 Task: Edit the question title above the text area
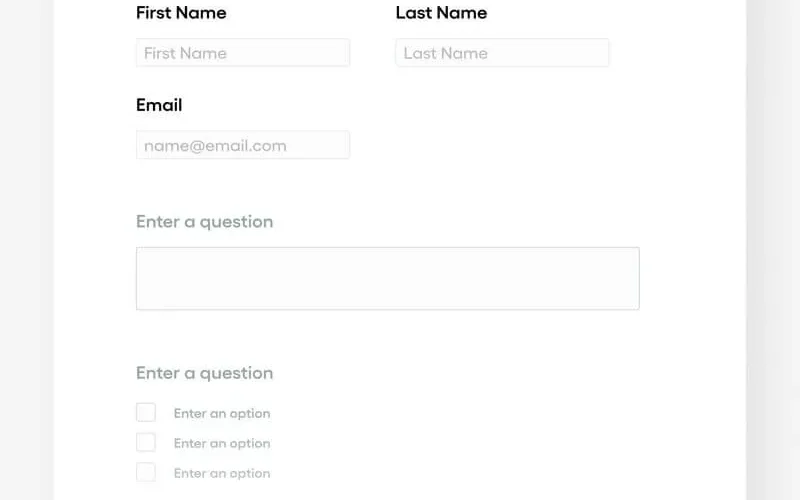[x=204, y=222]
